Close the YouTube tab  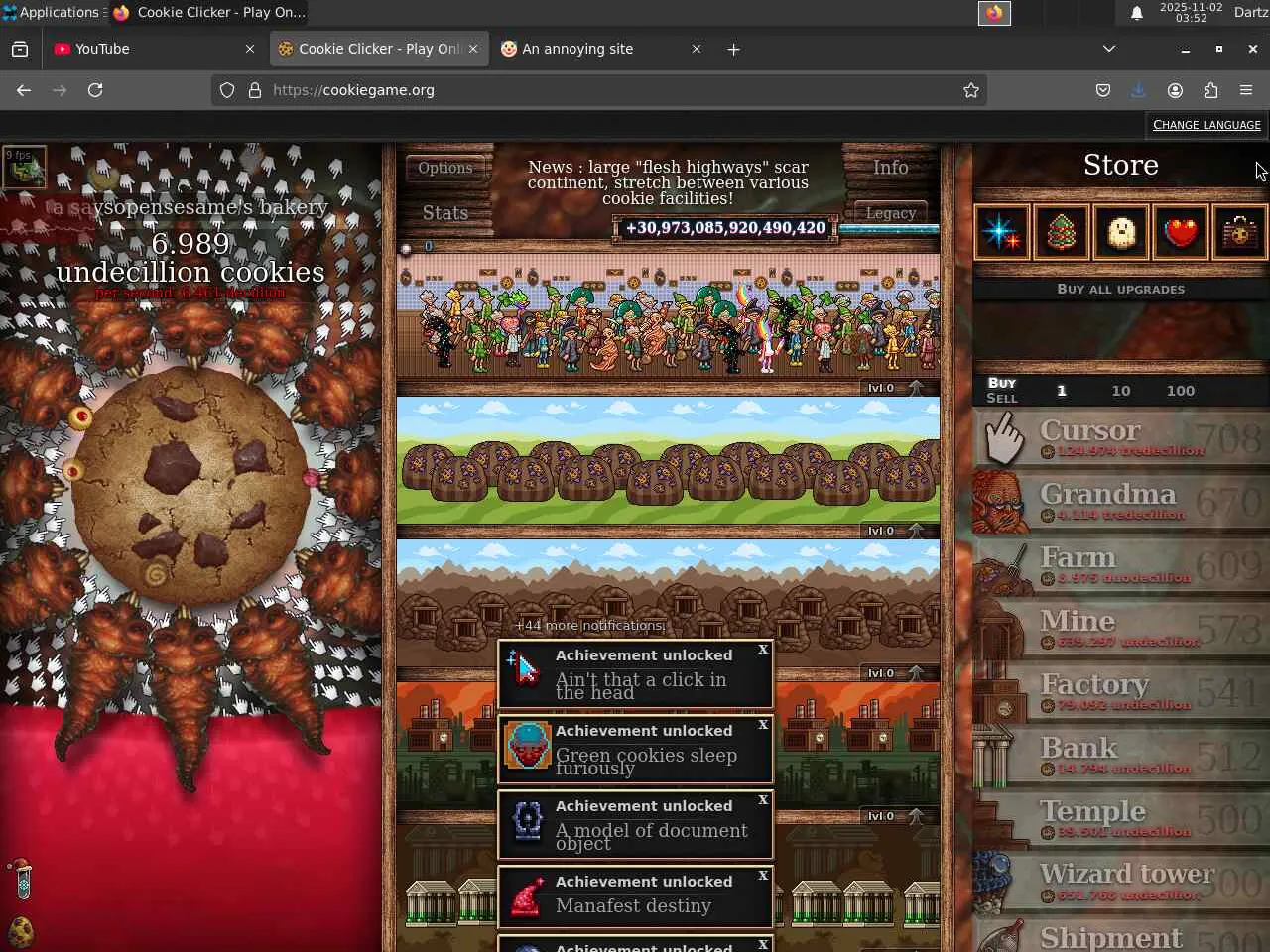point(249,49)
